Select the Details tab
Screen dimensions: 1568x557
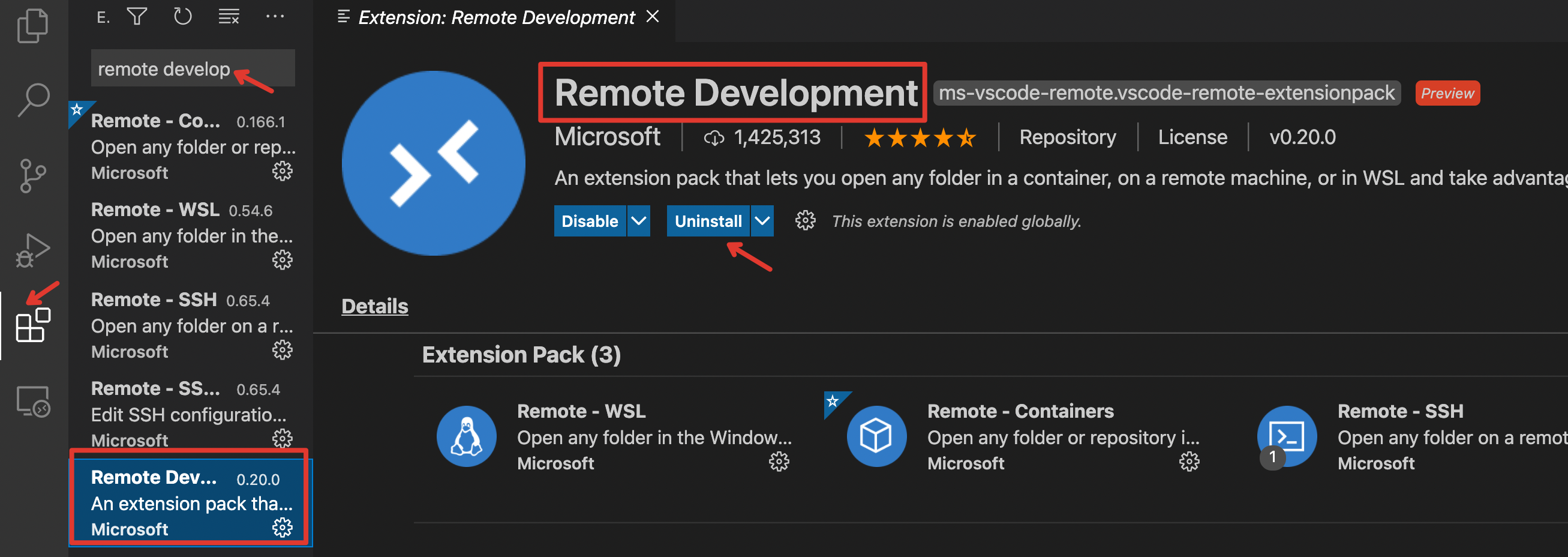tap(375, 306)
